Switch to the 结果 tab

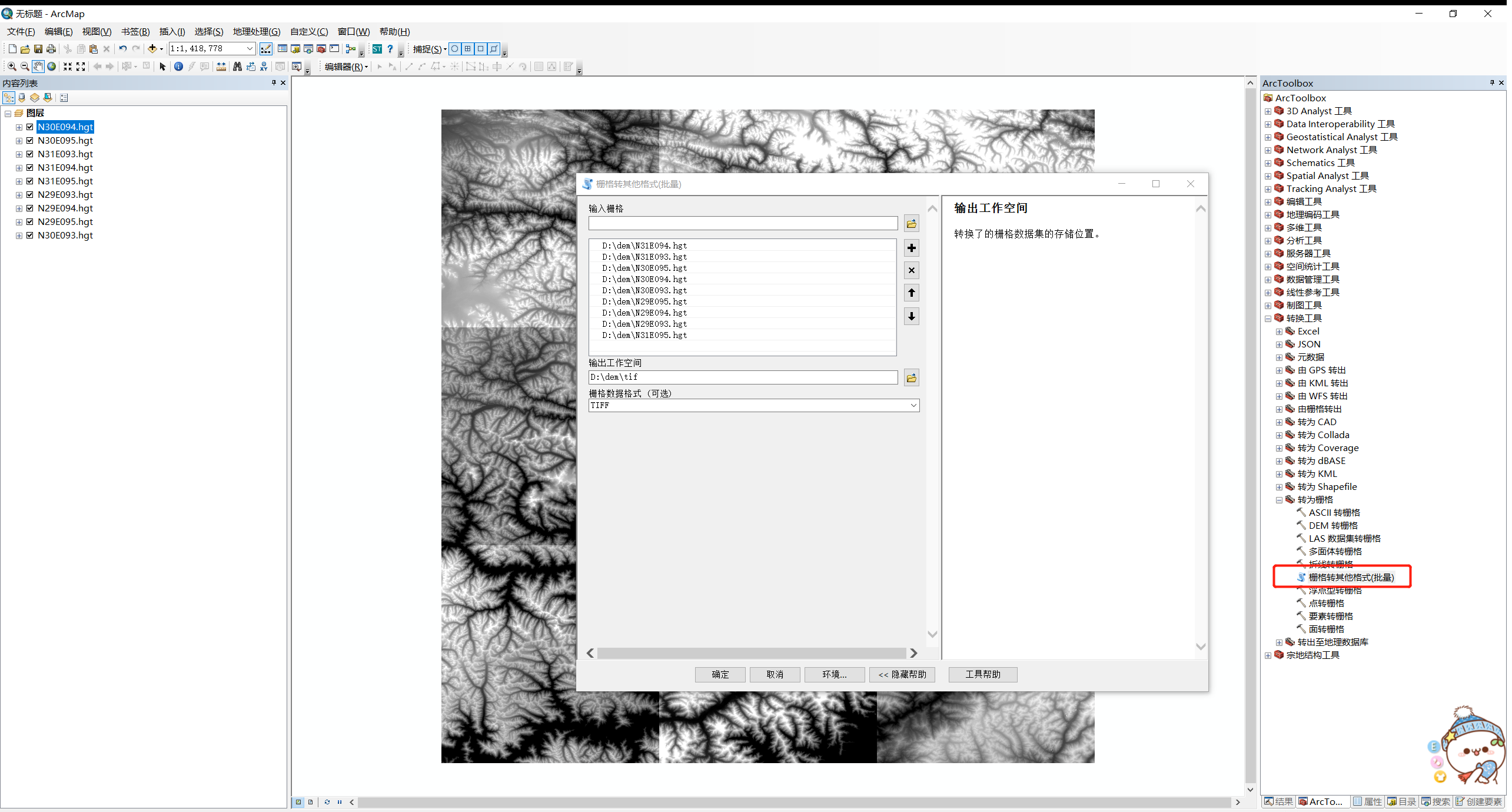[1278, 801]
